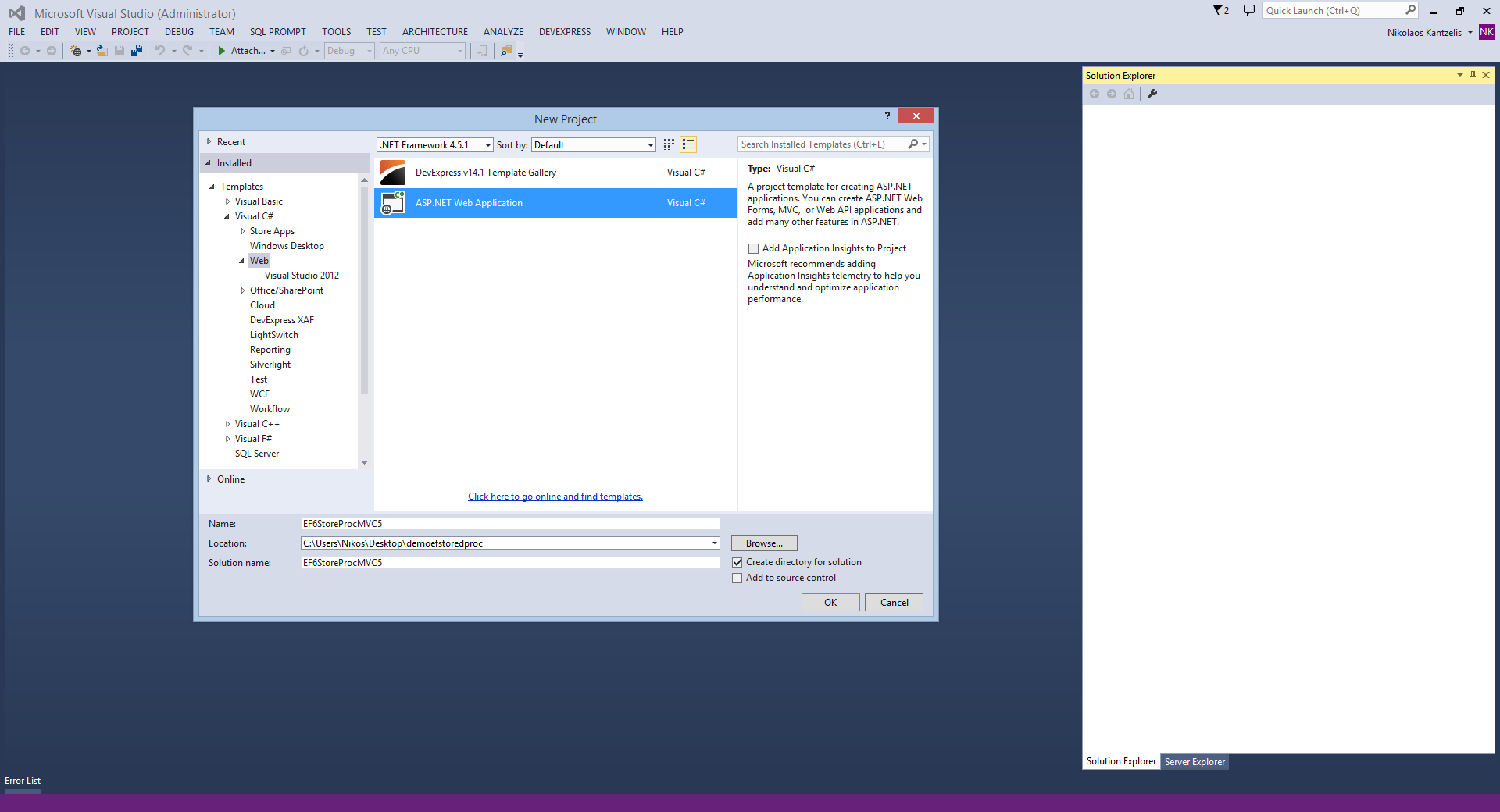Expand the Recent section
Viewport: 1500px width, 812px height.
tap(209, 142)
